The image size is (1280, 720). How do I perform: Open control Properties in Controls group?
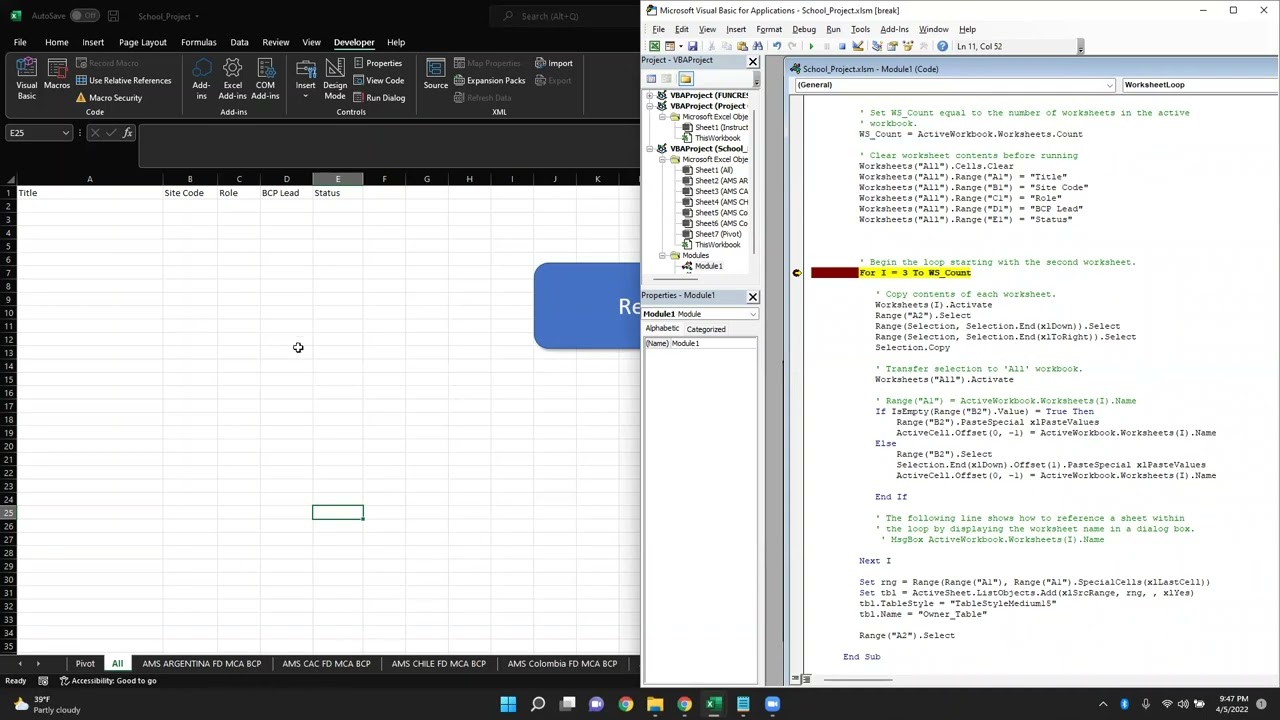[x=377, y=63]
